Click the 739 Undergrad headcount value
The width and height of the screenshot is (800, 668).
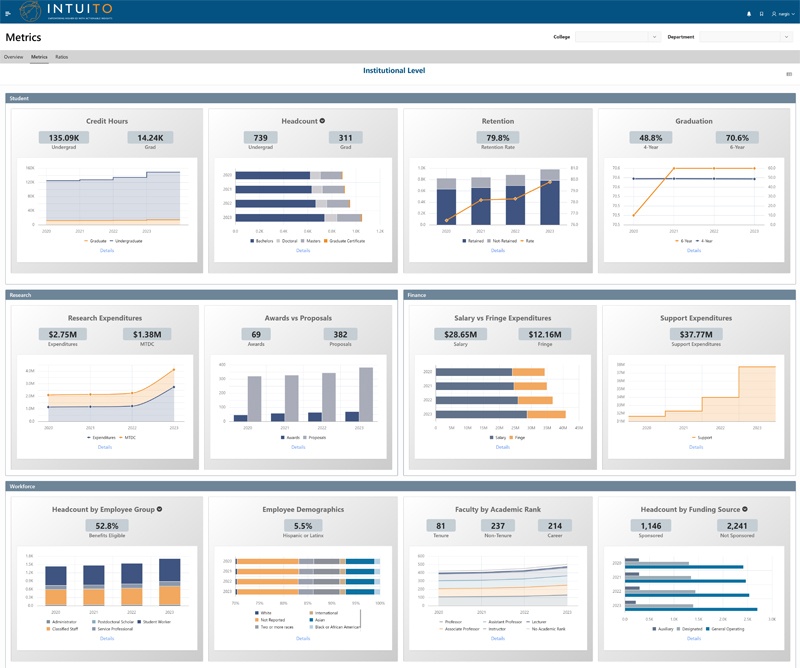[x=260, y=138]
